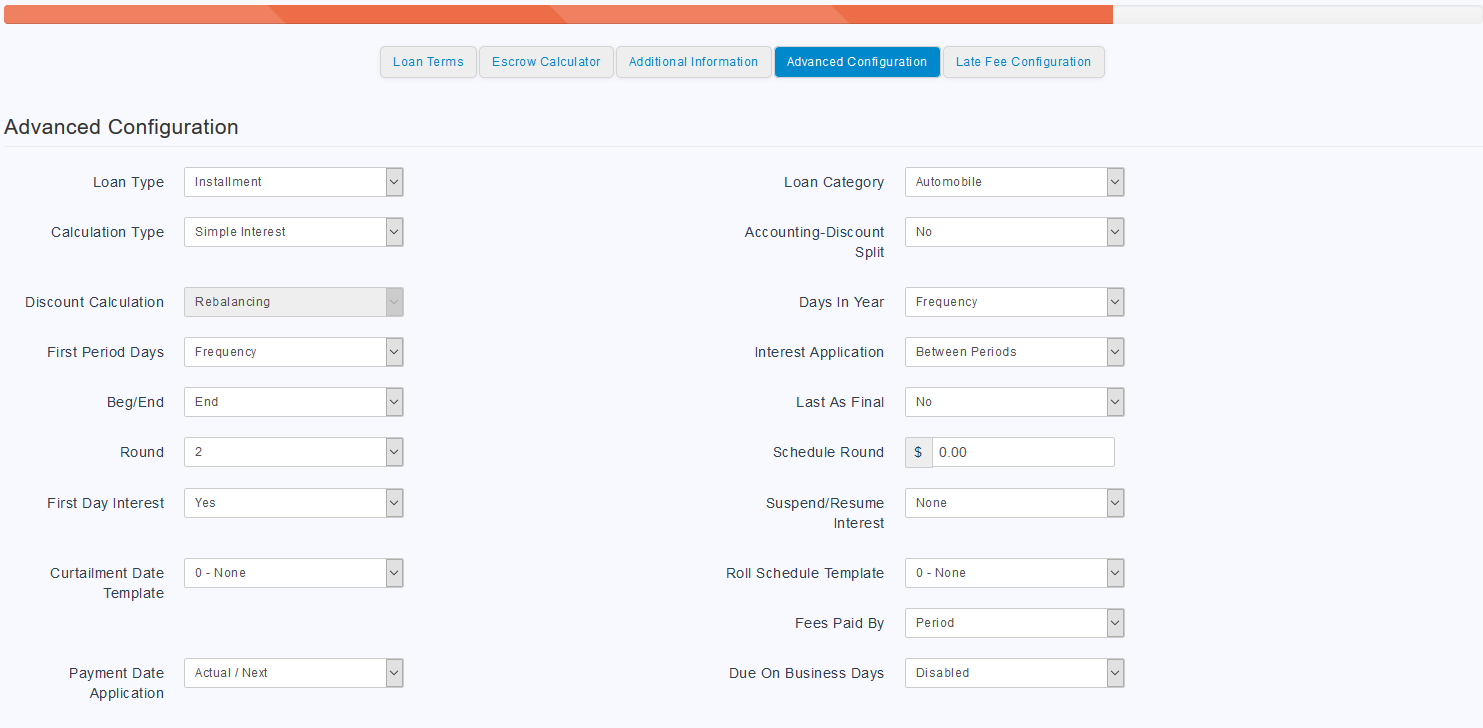Click the Curtailment Date Template label

coord(107,583)
